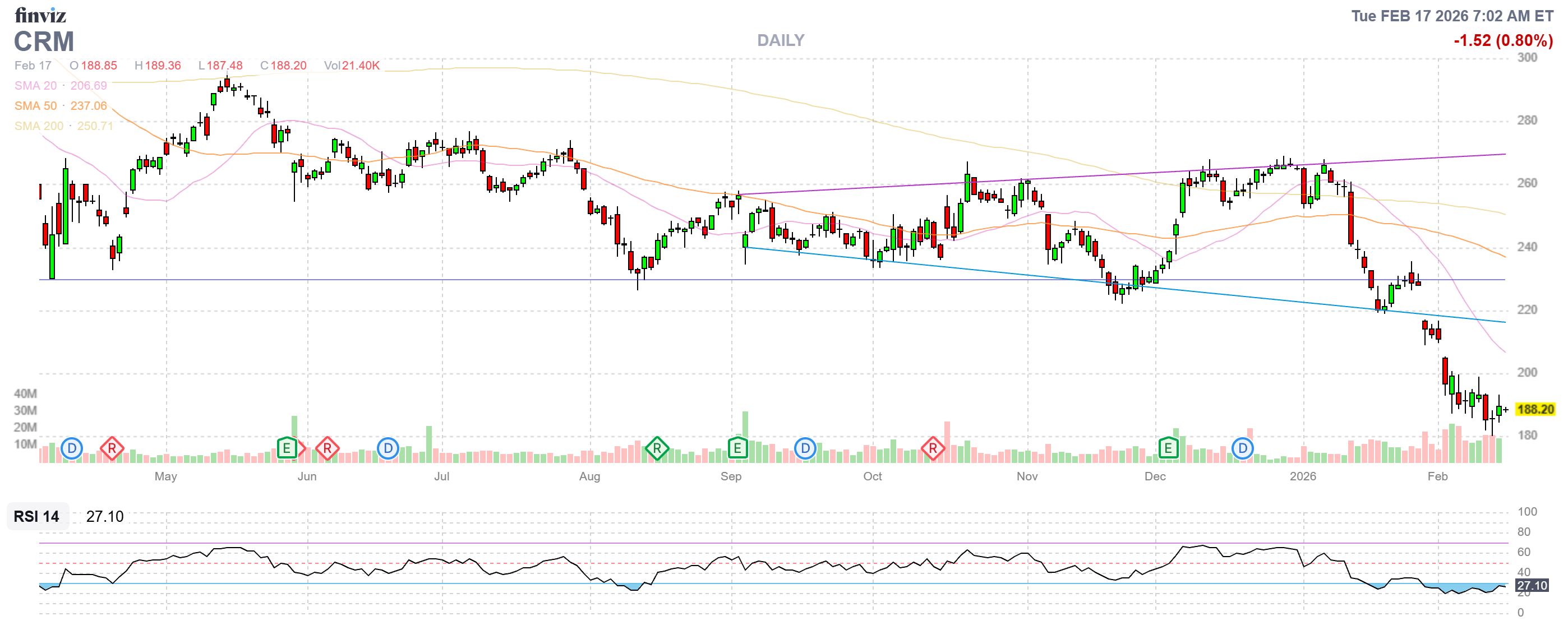Click blue D marker between Sep and Oct
This screenshot has width=1568, height=630.
click(x=805, y=449)
